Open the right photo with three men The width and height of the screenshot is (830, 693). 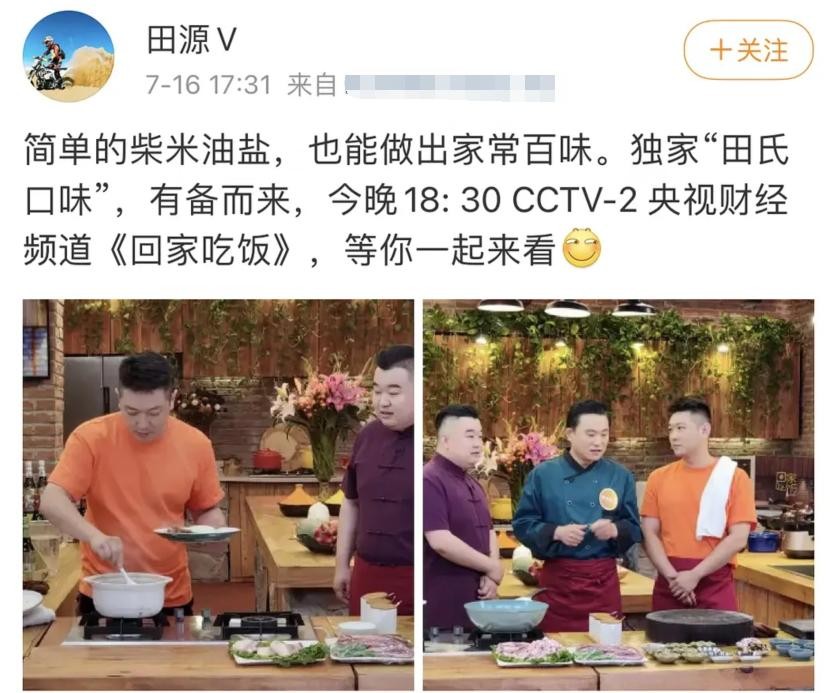(x=618, y=494)
